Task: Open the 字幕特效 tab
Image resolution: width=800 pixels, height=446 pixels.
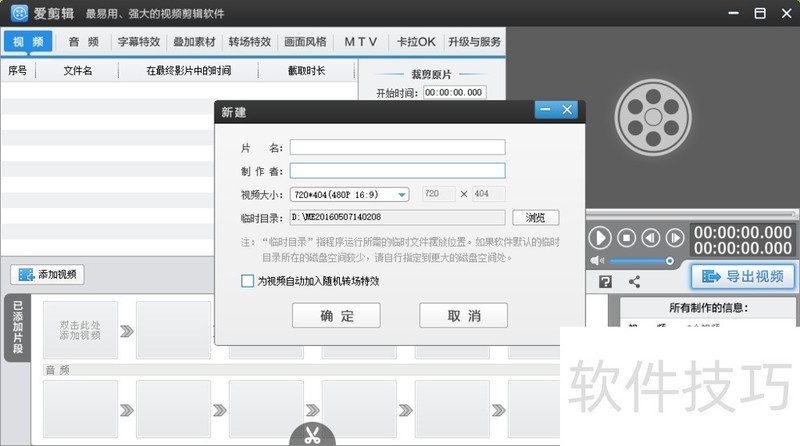Action: pyautogui.click(x=139, y=42)
